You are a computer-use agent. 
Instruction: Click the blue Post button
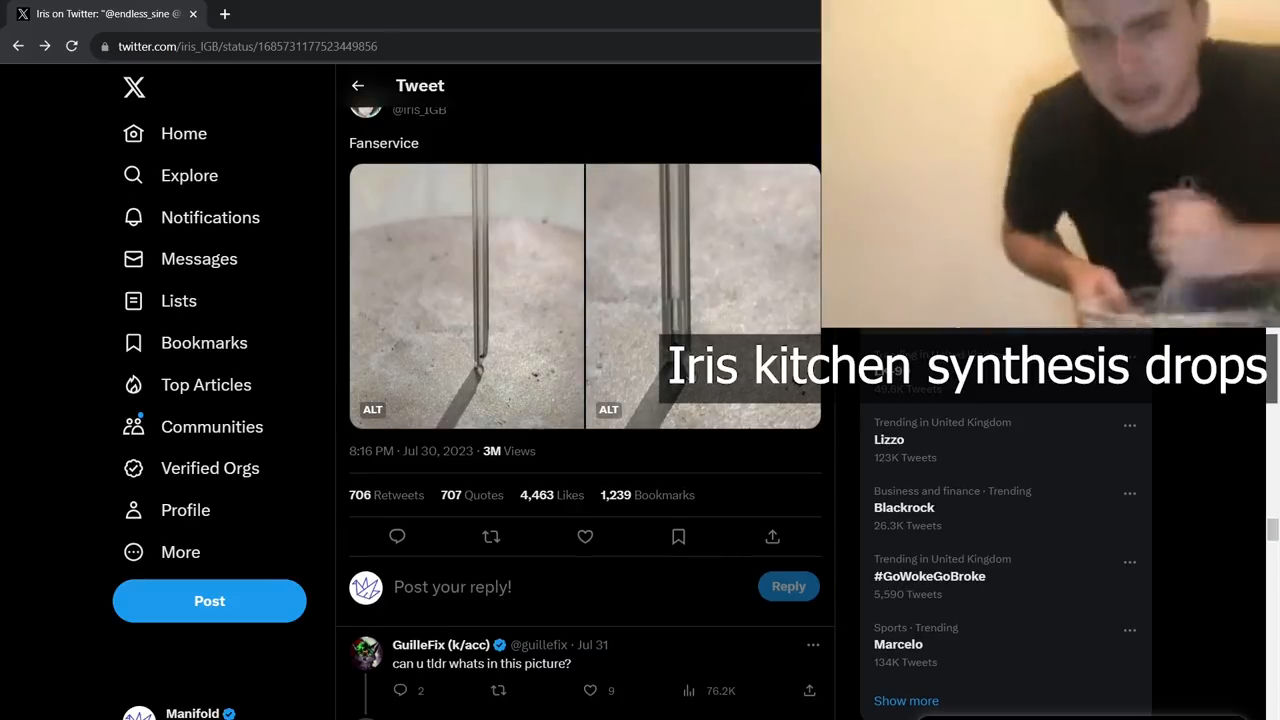point(209,601)
